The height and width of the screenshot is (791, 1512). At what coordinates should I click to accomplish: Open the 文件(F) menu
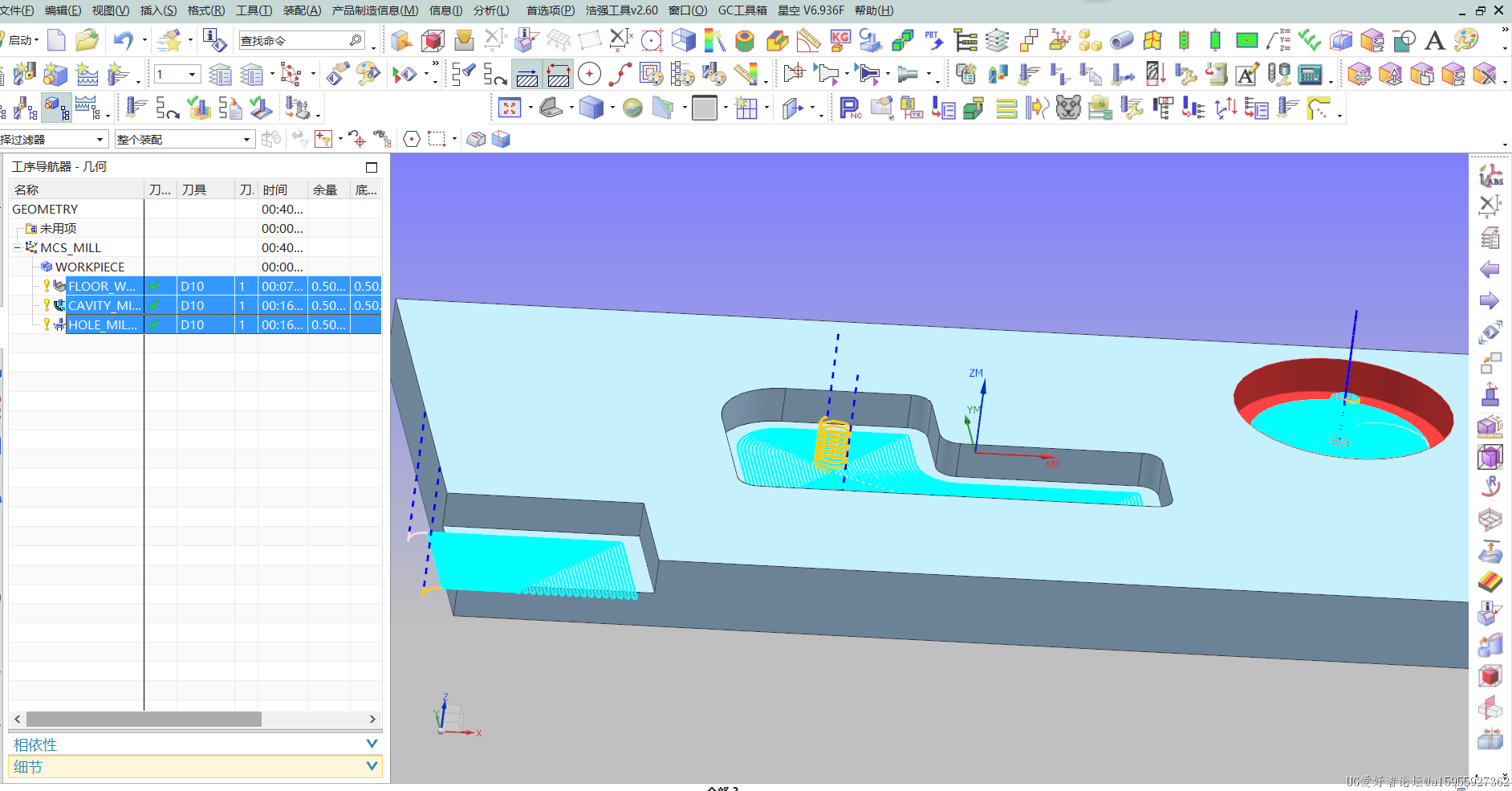17,10
